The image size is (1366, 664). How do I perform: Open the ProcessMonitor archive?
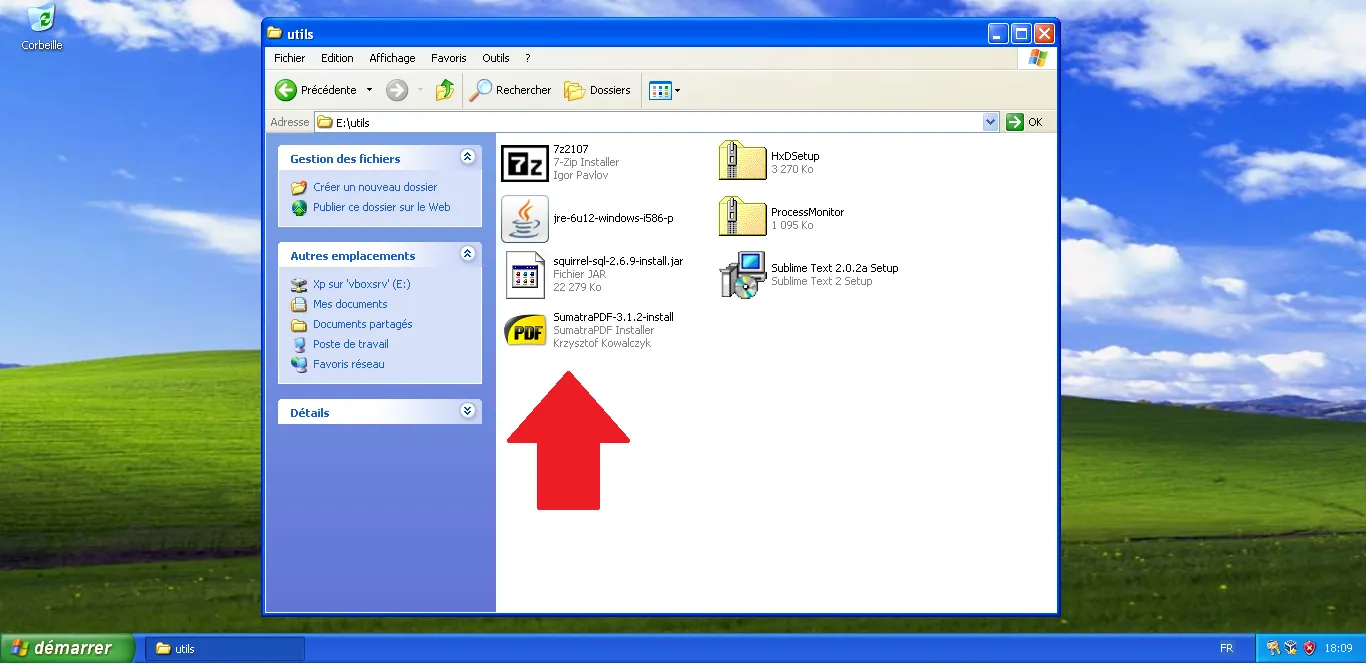741,216
